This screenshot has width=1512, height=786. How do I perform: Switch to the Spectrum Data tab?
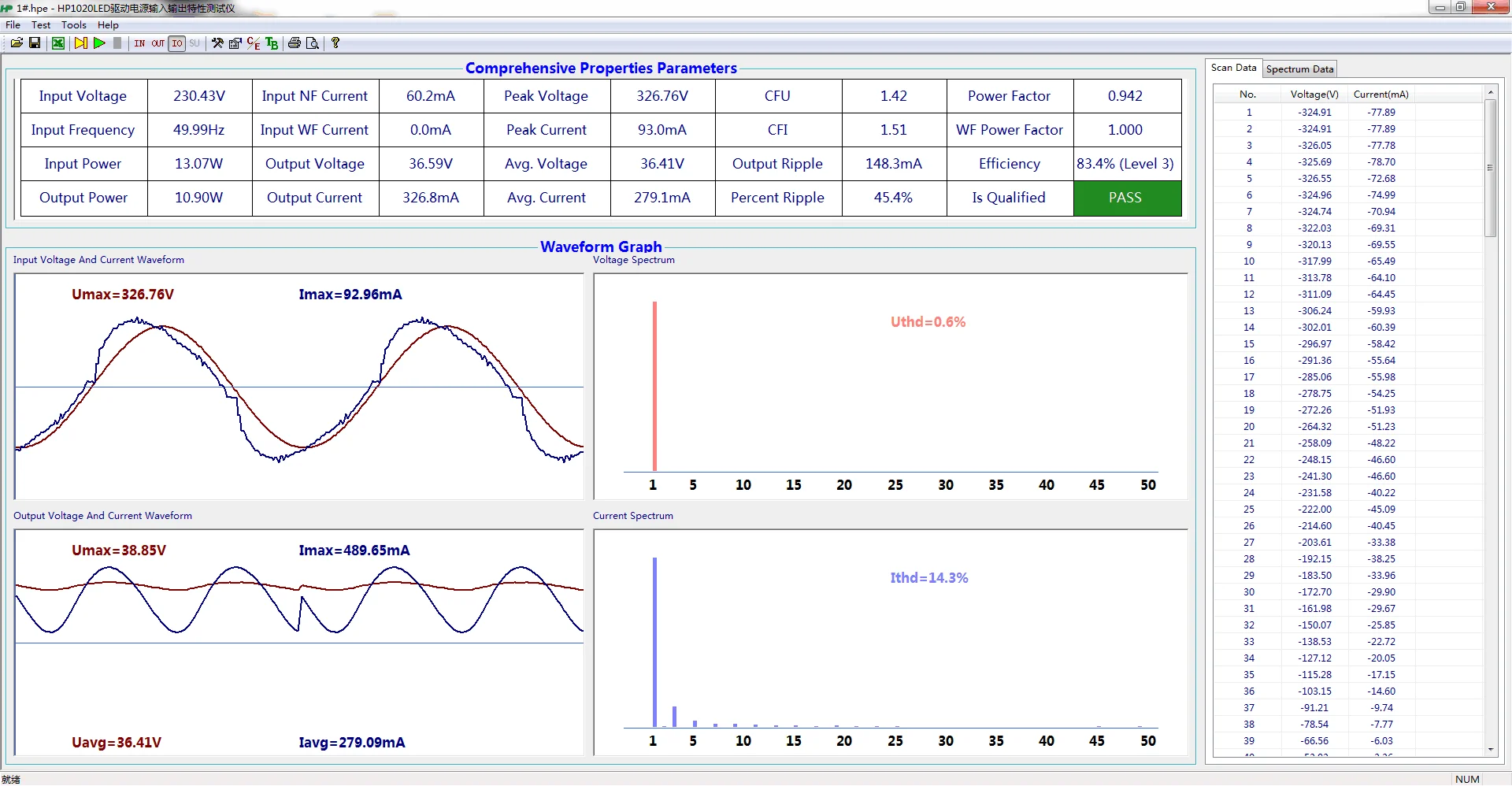[x=1299, y=69]
